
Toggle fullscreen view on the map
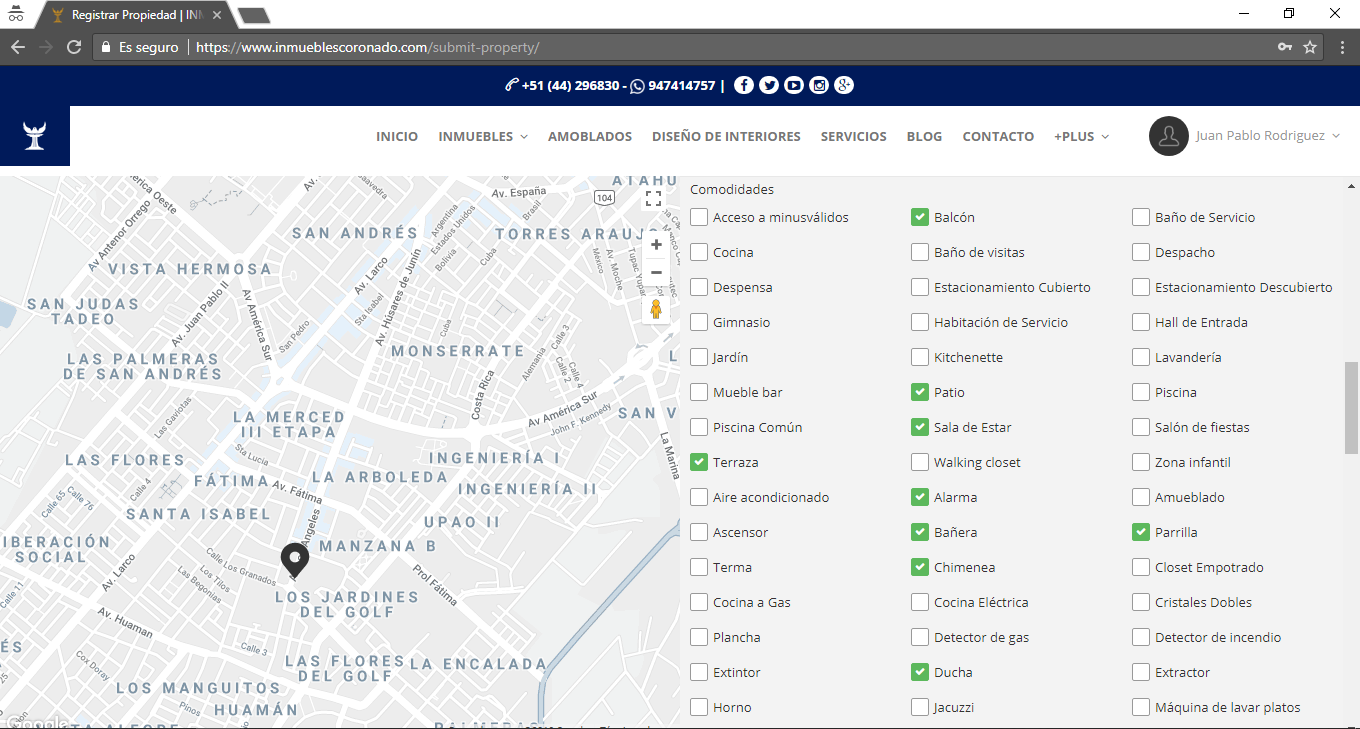click(653, 198)
